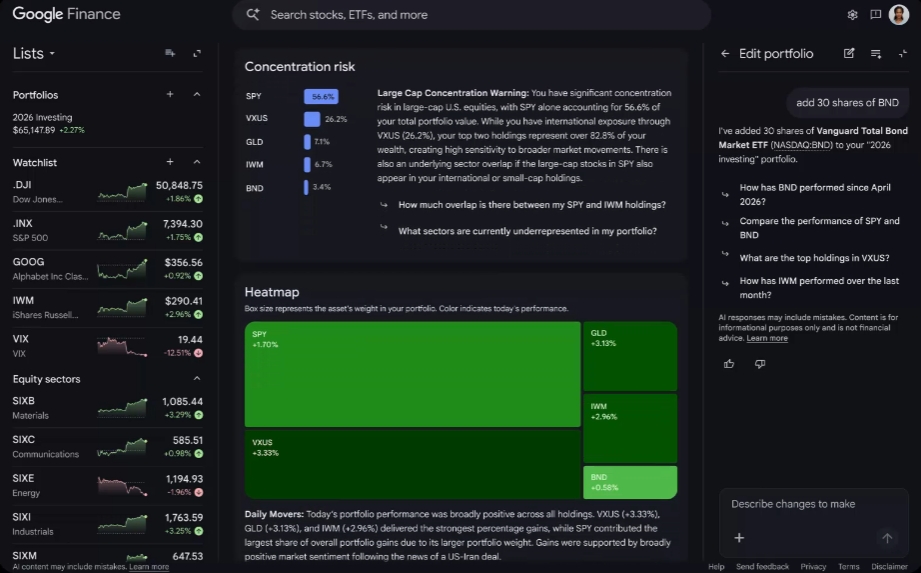Image resolution: width=921 pixels, height=573 pixels.
Task: Collapse the Edit portfolio panel with the minimize icon
Action: 903,53
